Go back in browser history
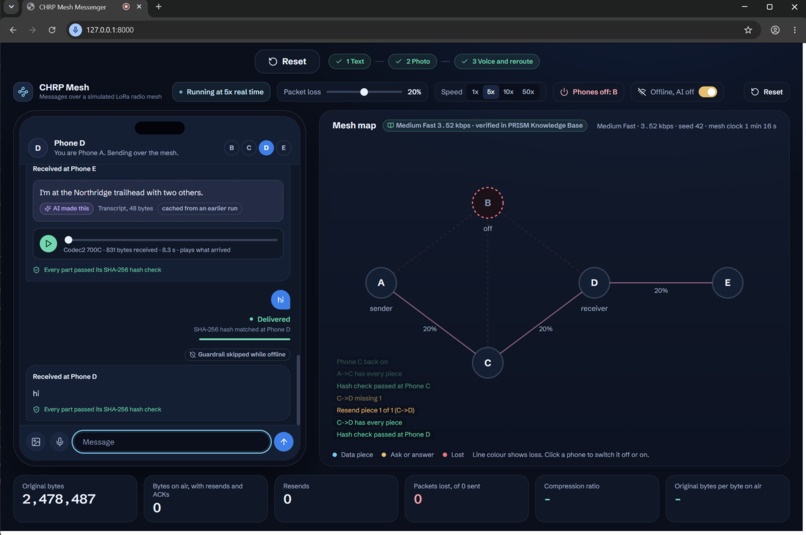 (x=13, y=30)
